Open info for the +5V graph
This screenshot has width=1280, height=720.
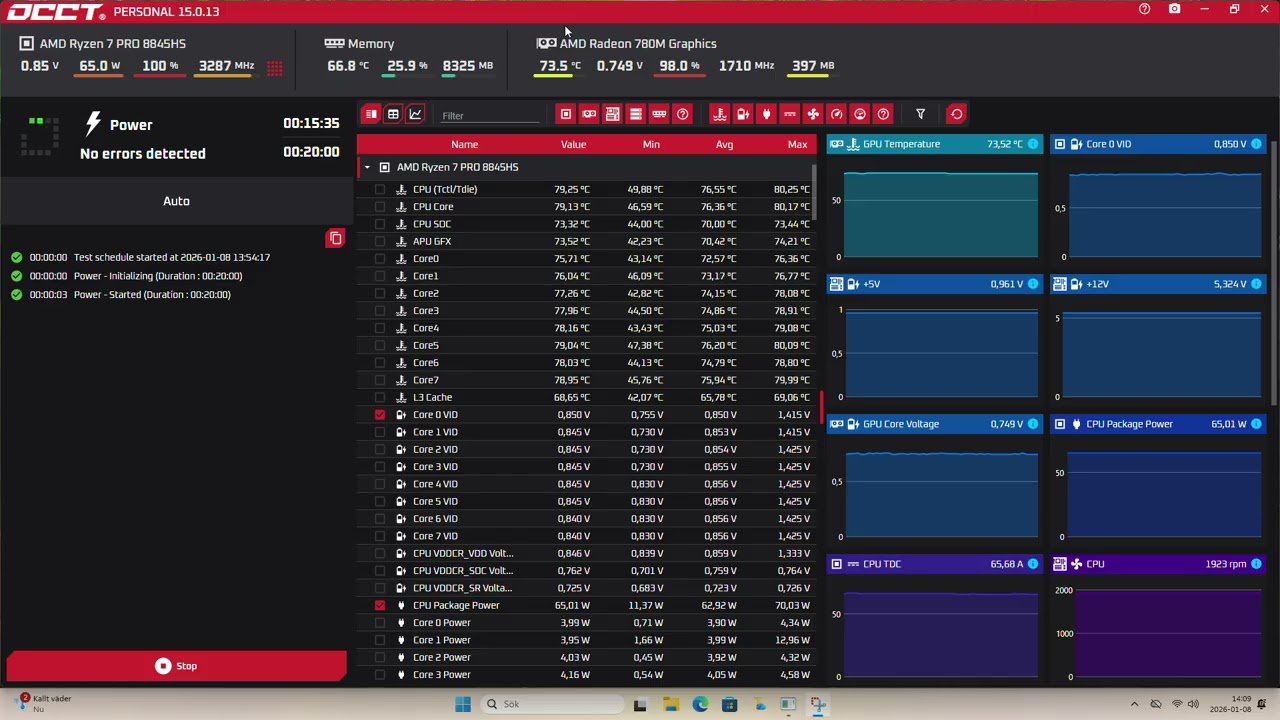pyautogui.click(x=1033, y=284)
